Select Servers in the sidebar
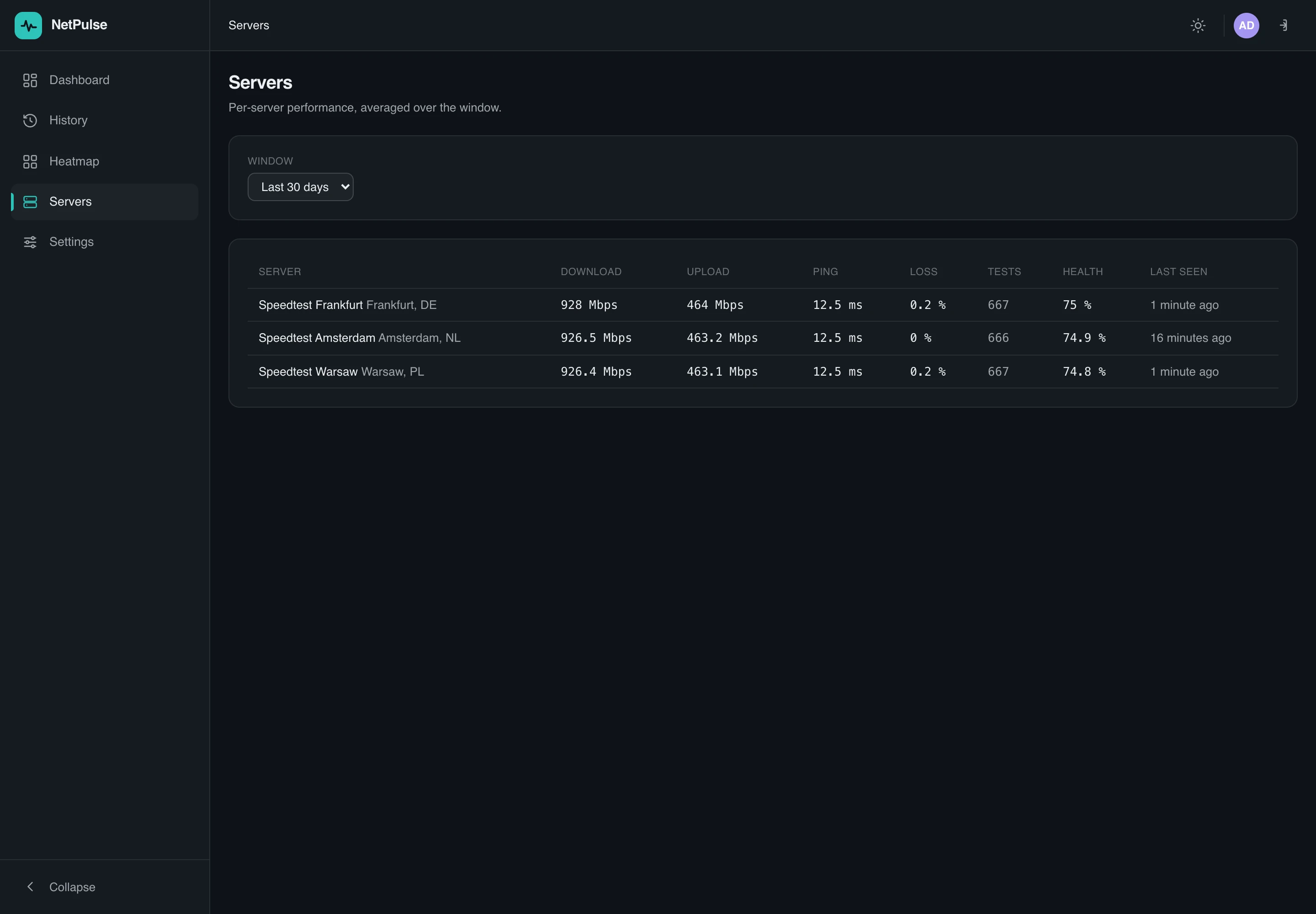The height and width of the screenshot is (914, 1316). pos(105,202)
